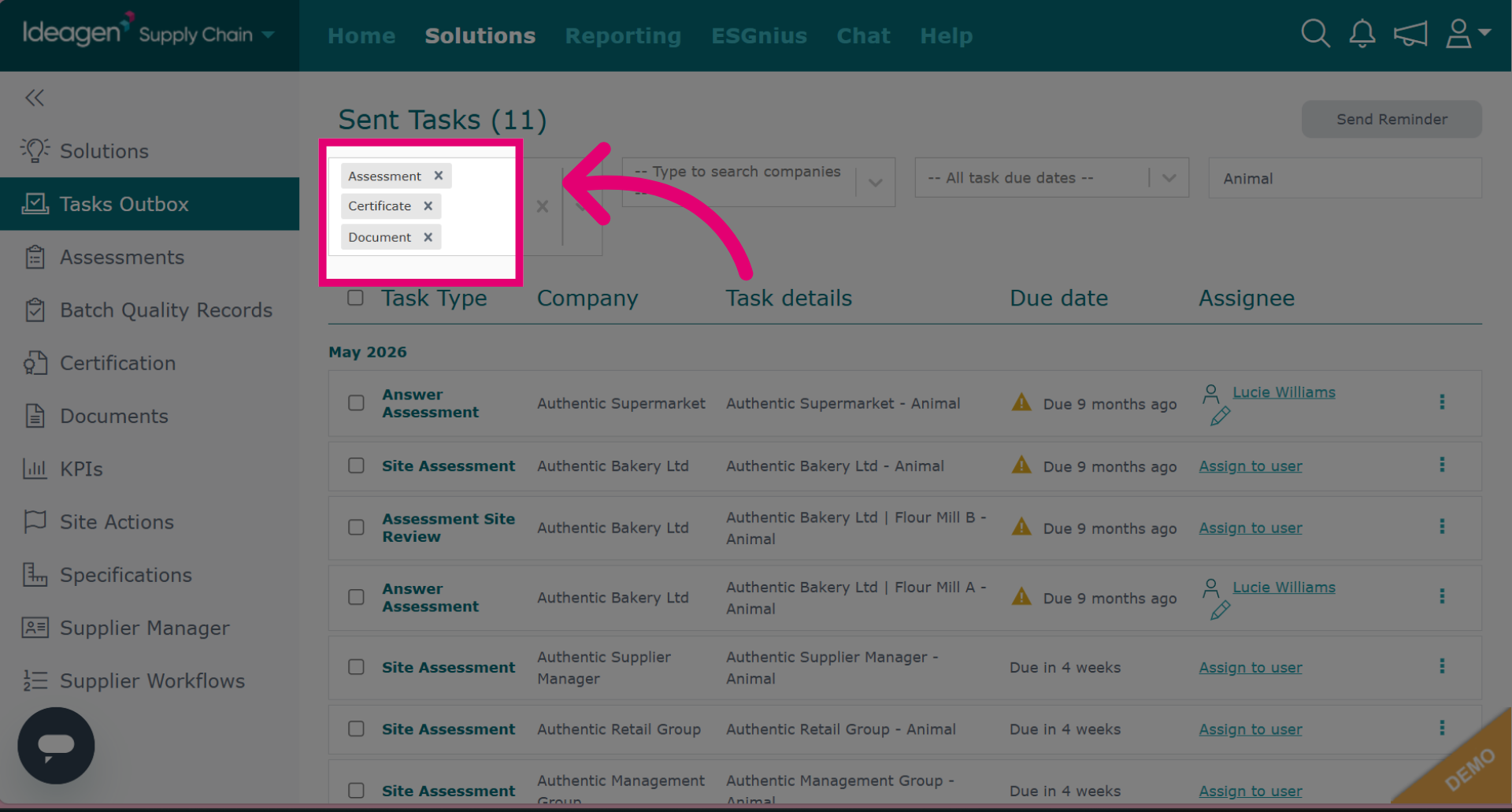1512x812 pixels.
Task: Open the Solutions top menu
Action: 480,35
